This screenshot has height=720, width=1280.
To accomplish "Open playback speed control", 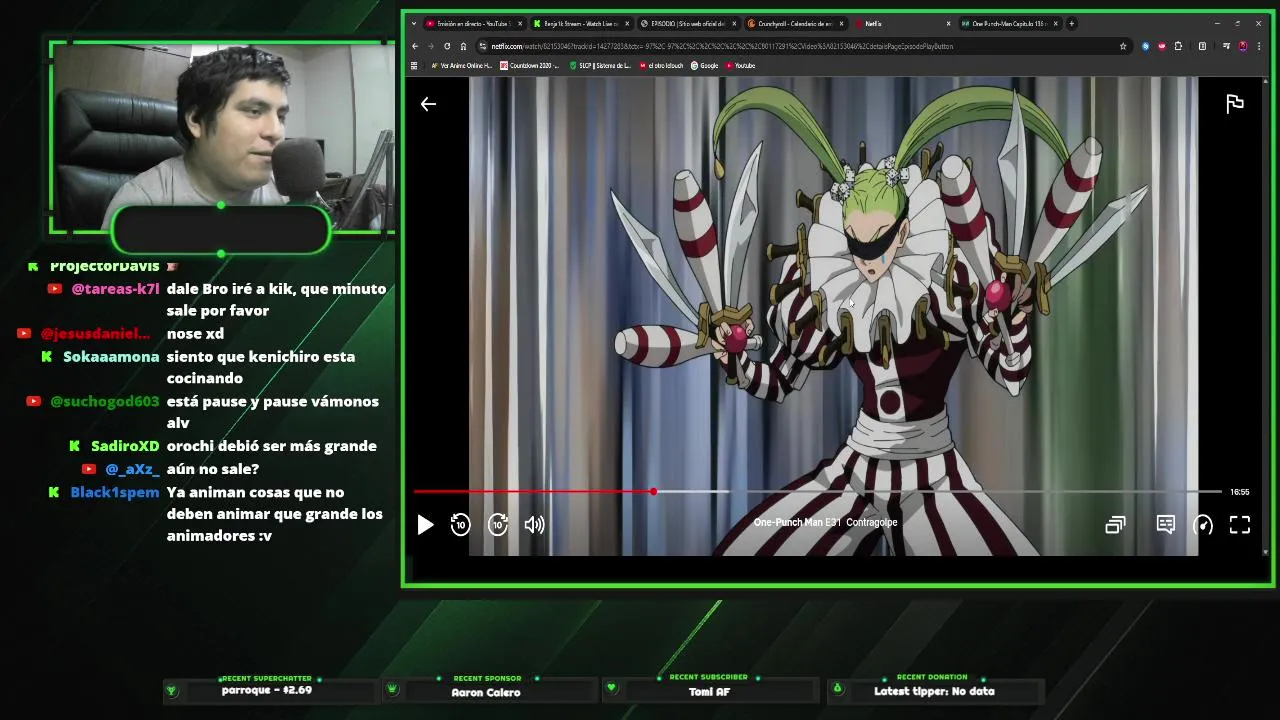I will pyautogui.click(x=1203, y=525).
